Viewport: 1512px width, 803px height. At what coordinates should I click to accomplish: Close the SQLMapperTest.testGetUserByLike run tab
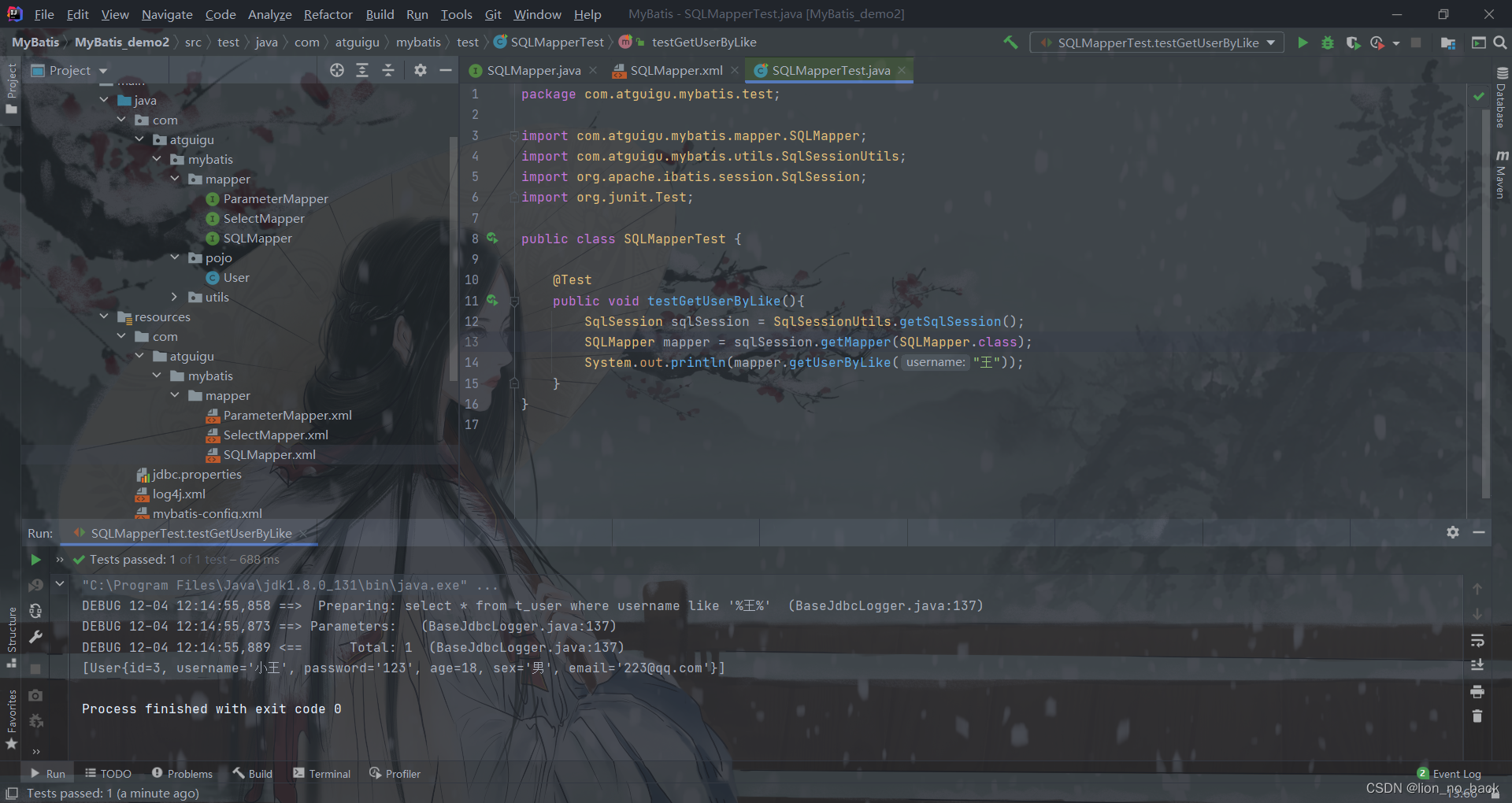[303, 533]
